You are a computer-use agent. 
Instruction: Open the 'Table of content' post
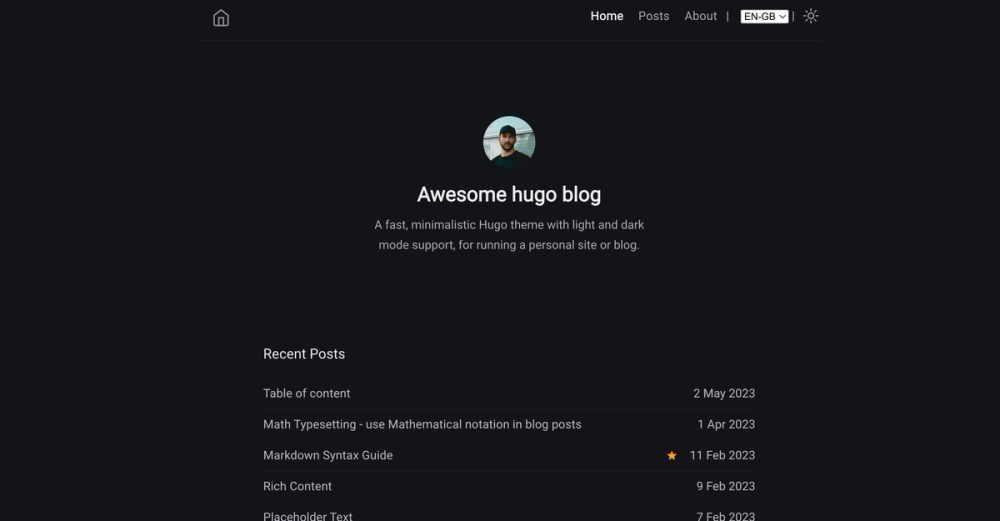tap(307, 393)
